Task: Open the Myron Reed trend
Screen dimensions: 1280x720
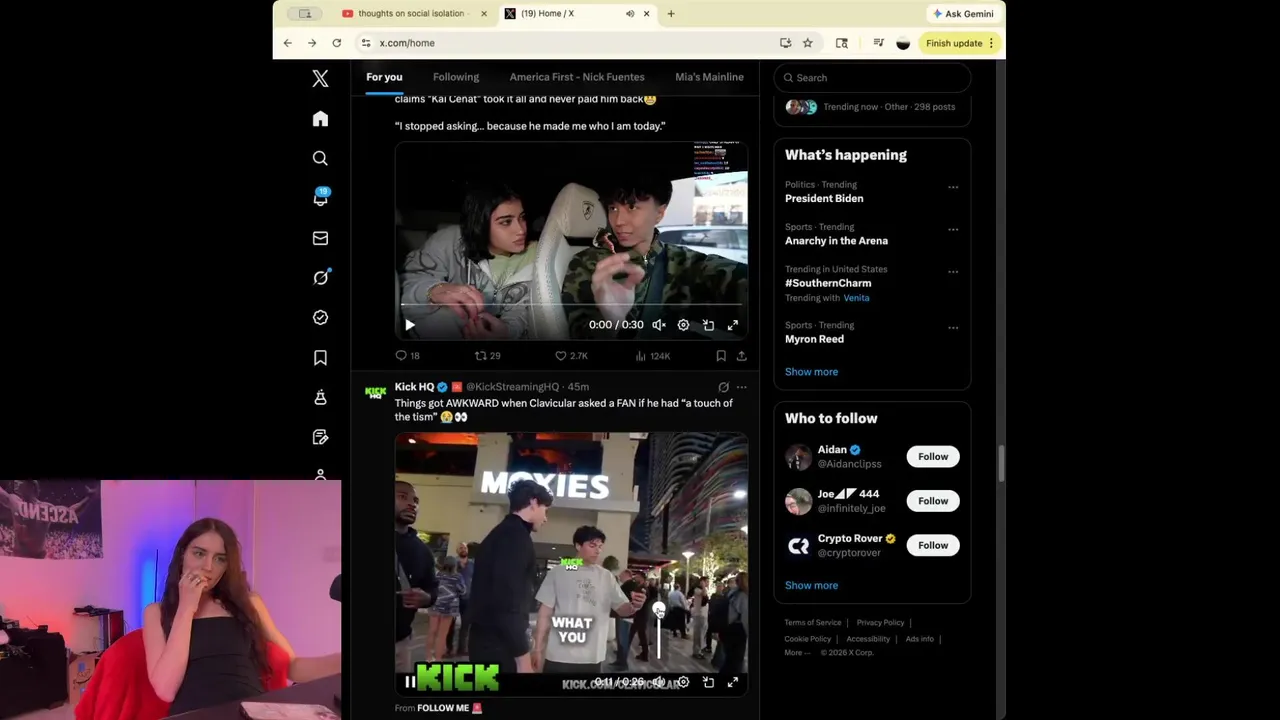Action: point(814,339)
